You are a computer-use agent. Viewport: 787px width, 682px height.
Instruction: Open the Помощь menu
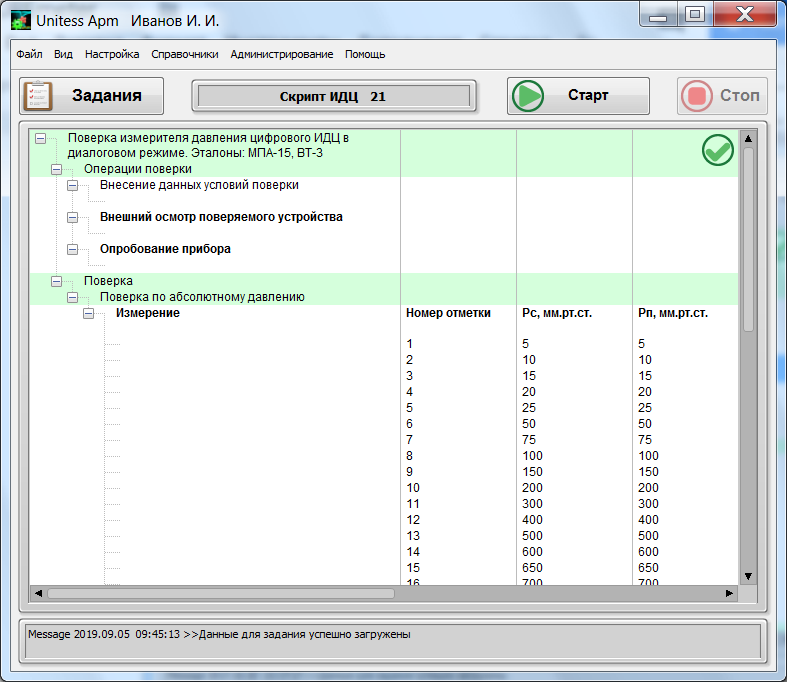[365, 54]
